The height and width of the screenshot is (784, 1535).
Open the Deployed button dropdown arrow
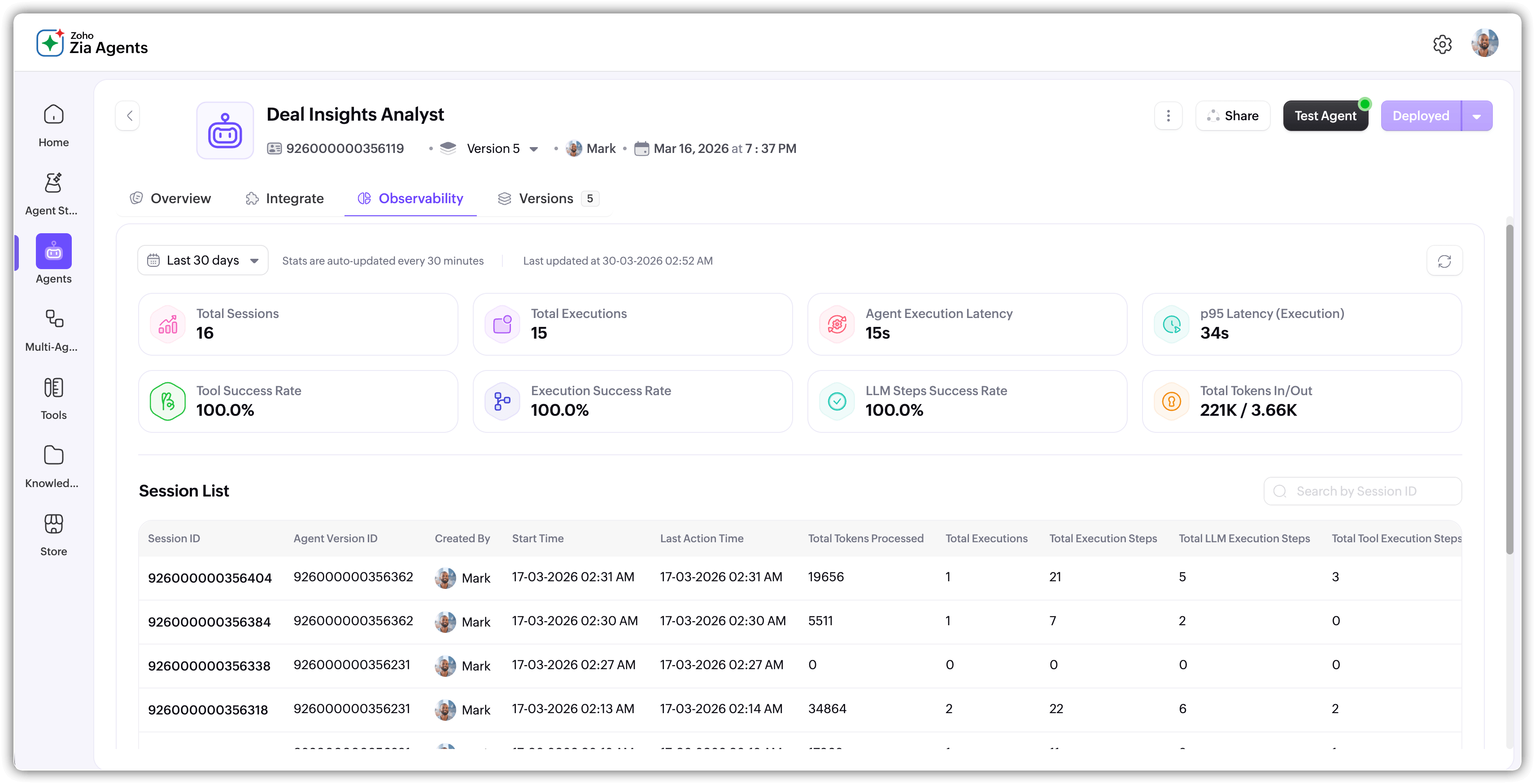(x=1477, y=116)
